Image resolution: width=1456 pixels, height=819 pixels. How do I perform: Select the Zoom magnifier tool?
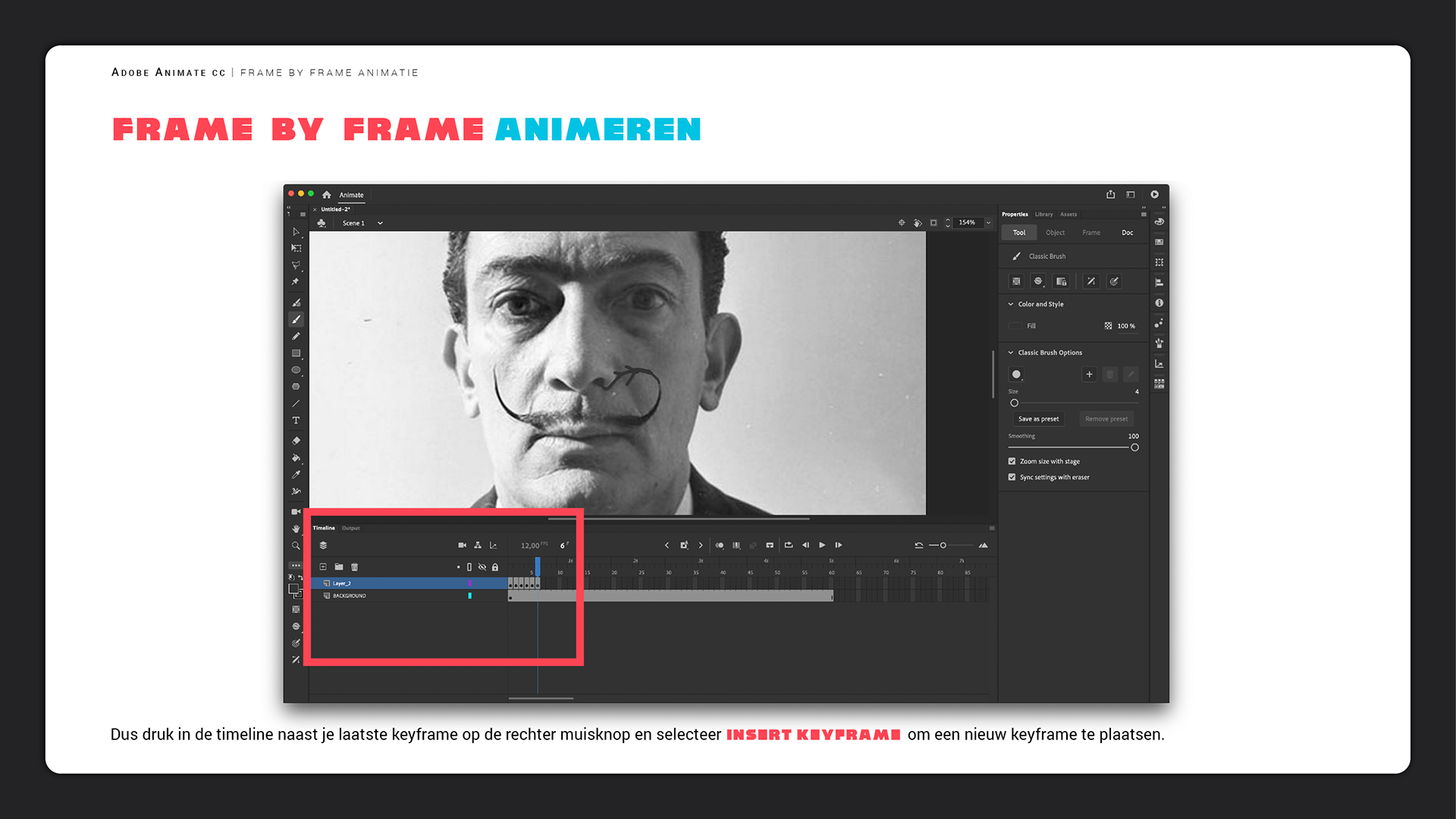click(x=296, y=546)
